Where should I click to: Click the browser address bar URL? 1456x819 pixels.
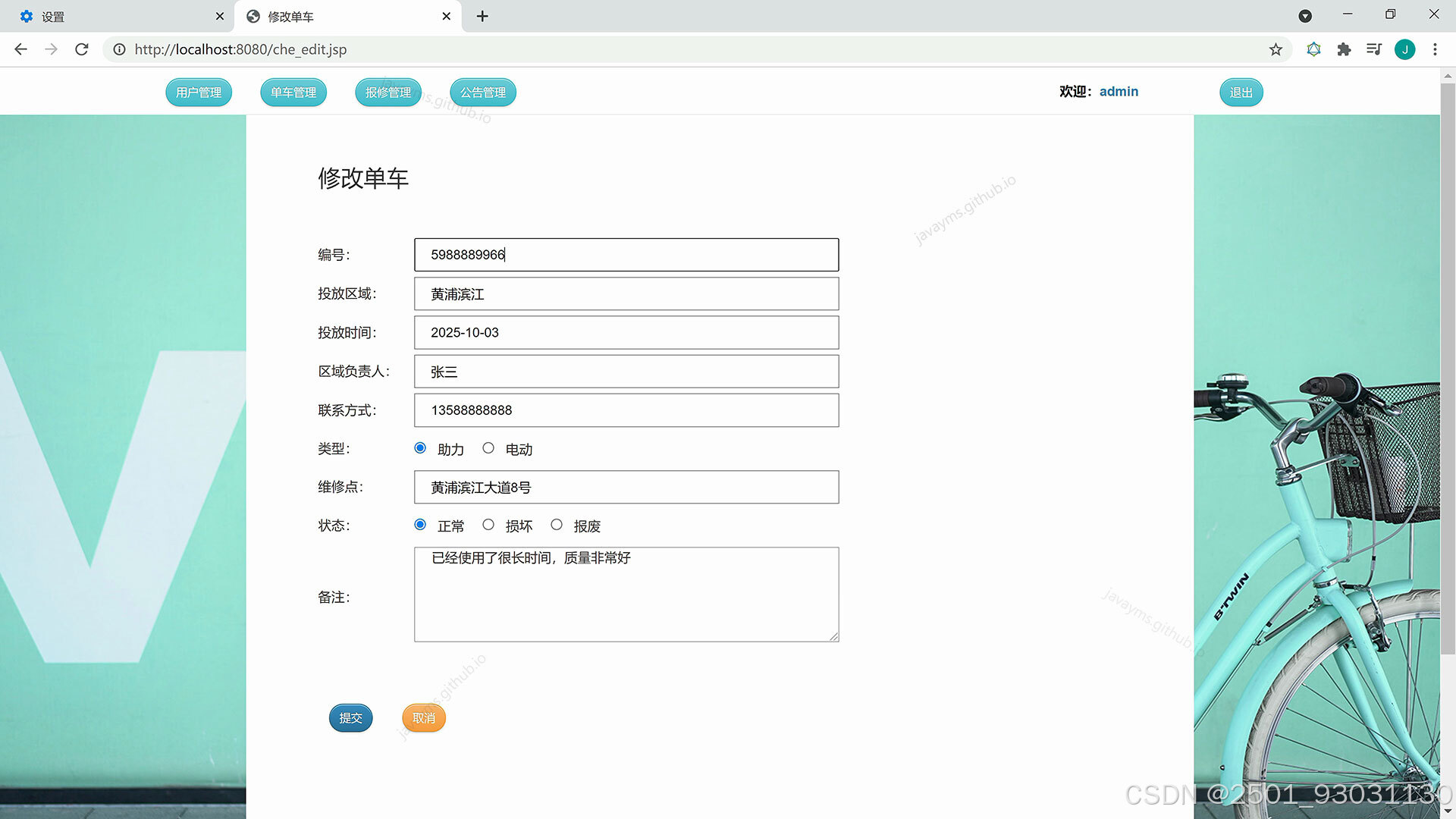coord(240,49)
